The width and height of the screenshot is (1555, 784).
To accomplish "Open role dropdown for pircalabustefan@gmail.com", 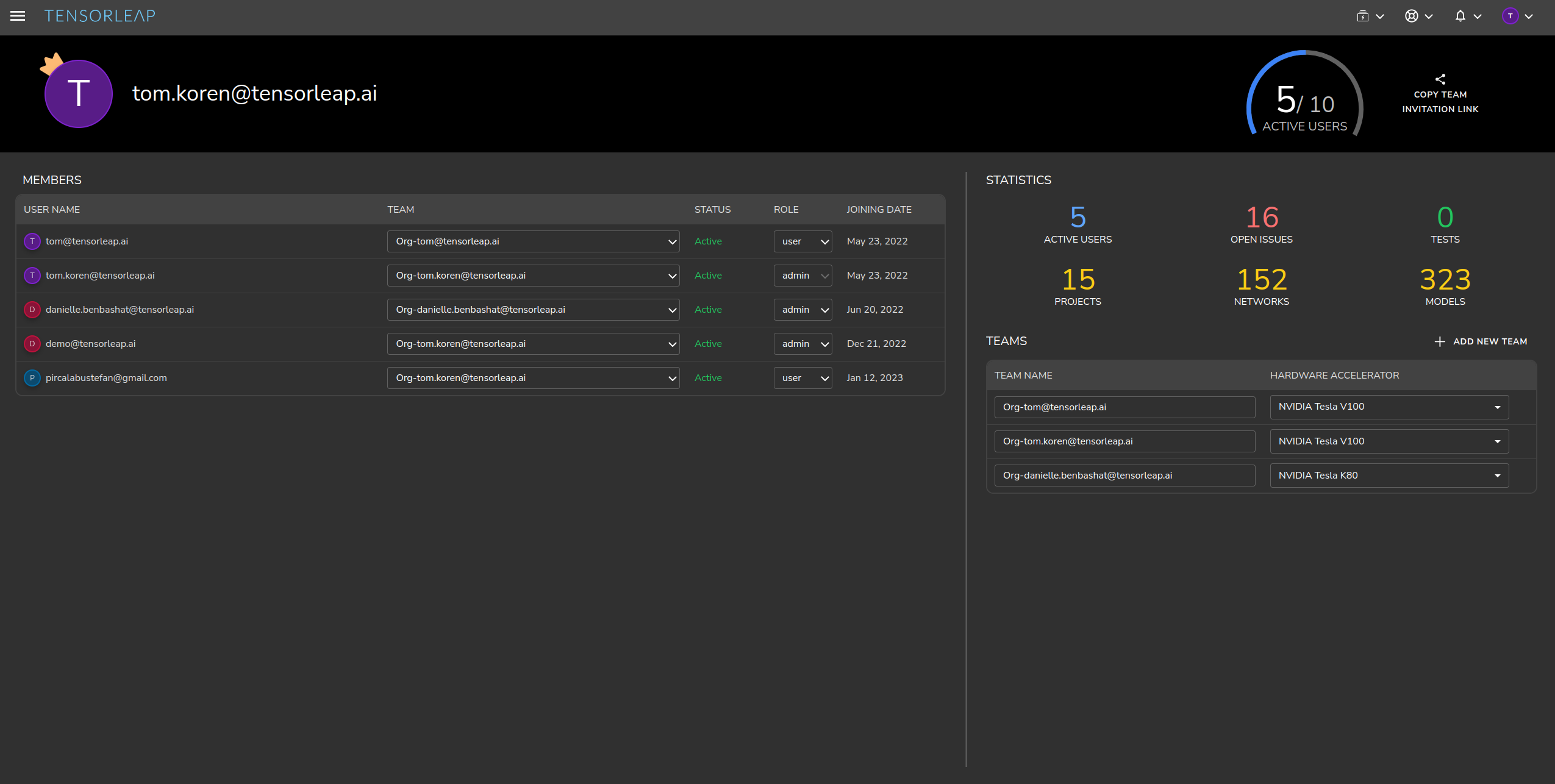I will pyautogui.click(x=803, y=378).
